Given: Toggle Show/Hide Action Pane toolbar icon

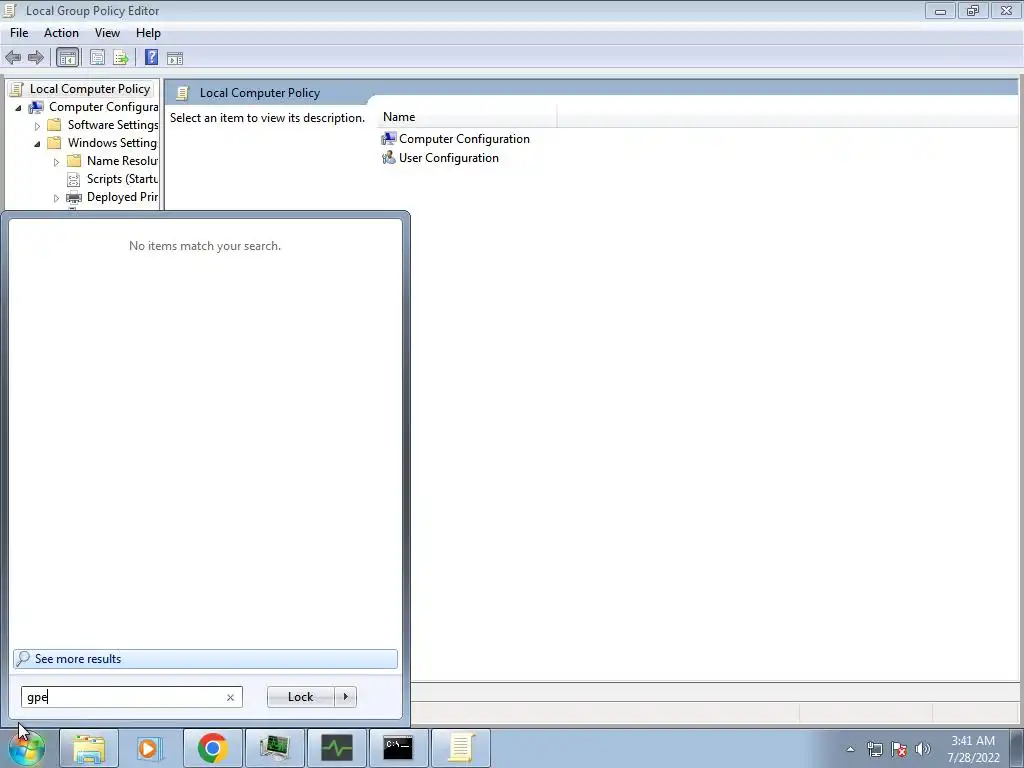Looking at the screenshot, I should [x=175, y=58].
